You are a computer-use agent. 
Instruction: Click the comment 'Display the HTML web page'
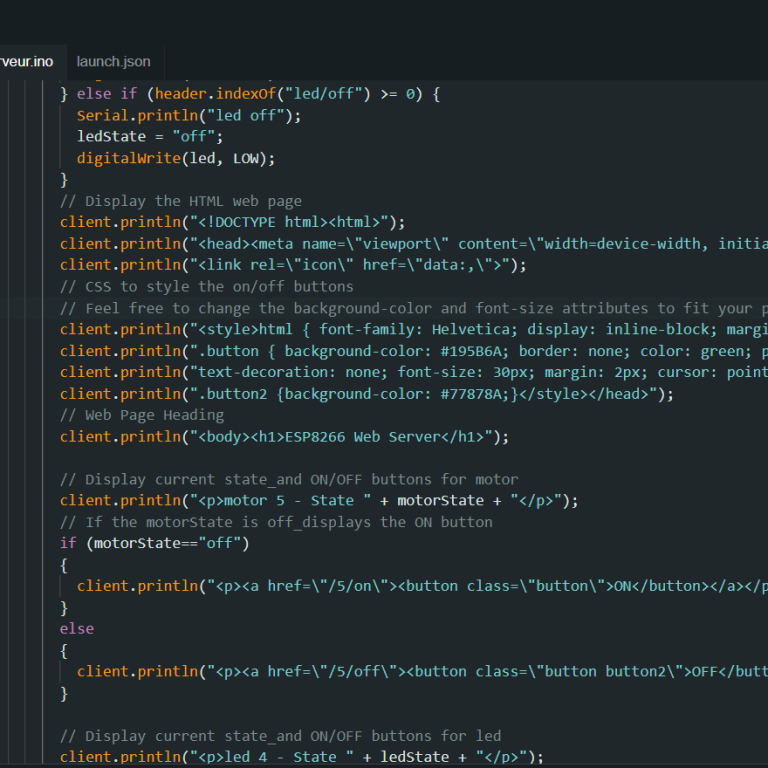tap(181, 201)
